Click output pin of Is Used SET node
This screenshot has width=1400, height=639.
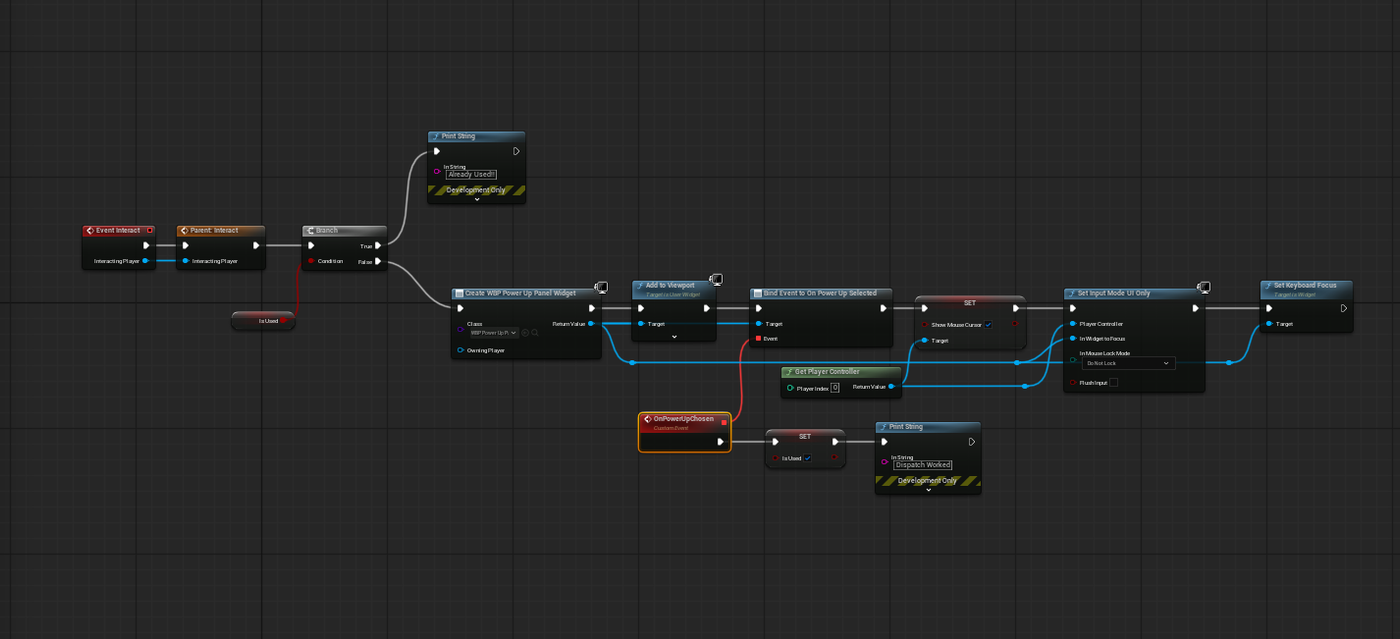pos(834,458)
